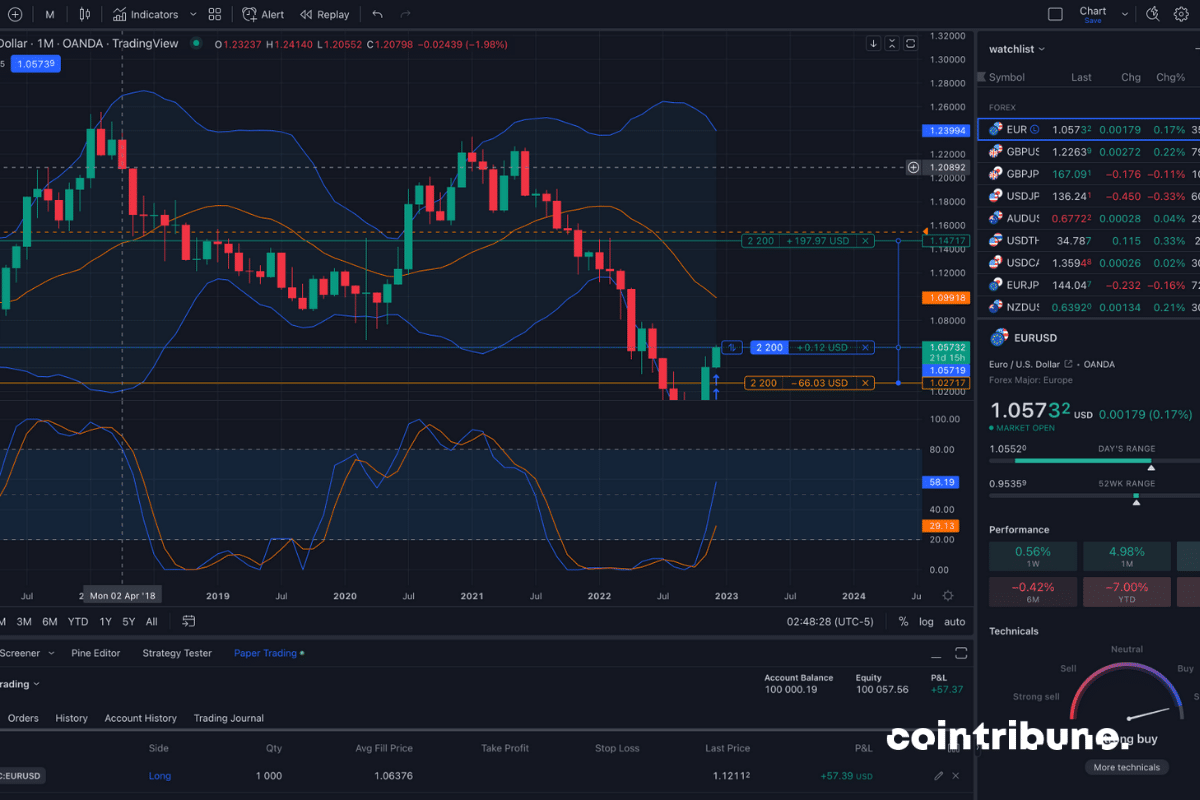Open the Trading dropdown at bottom left
Screen dimensions: 1200x800
pos(20,683)
